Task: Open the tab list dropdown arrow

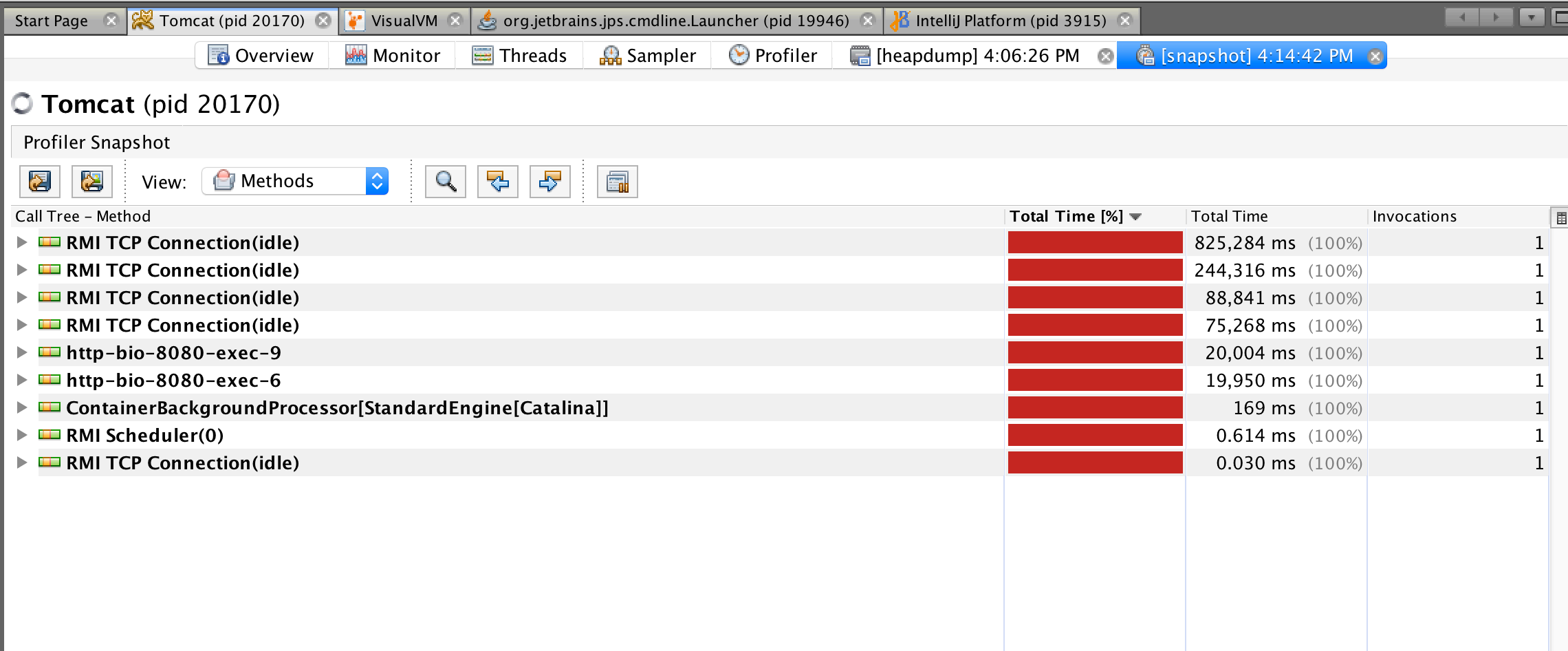Action: (1532, 17)
